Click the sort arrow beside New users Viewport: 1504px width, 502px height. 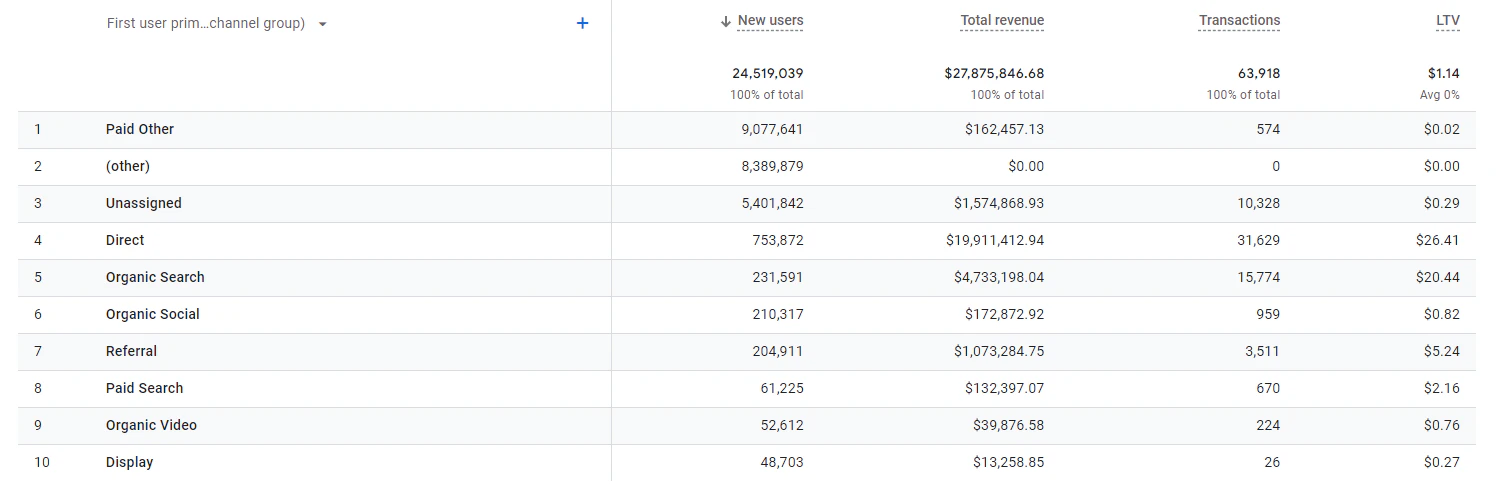[726, 22]
